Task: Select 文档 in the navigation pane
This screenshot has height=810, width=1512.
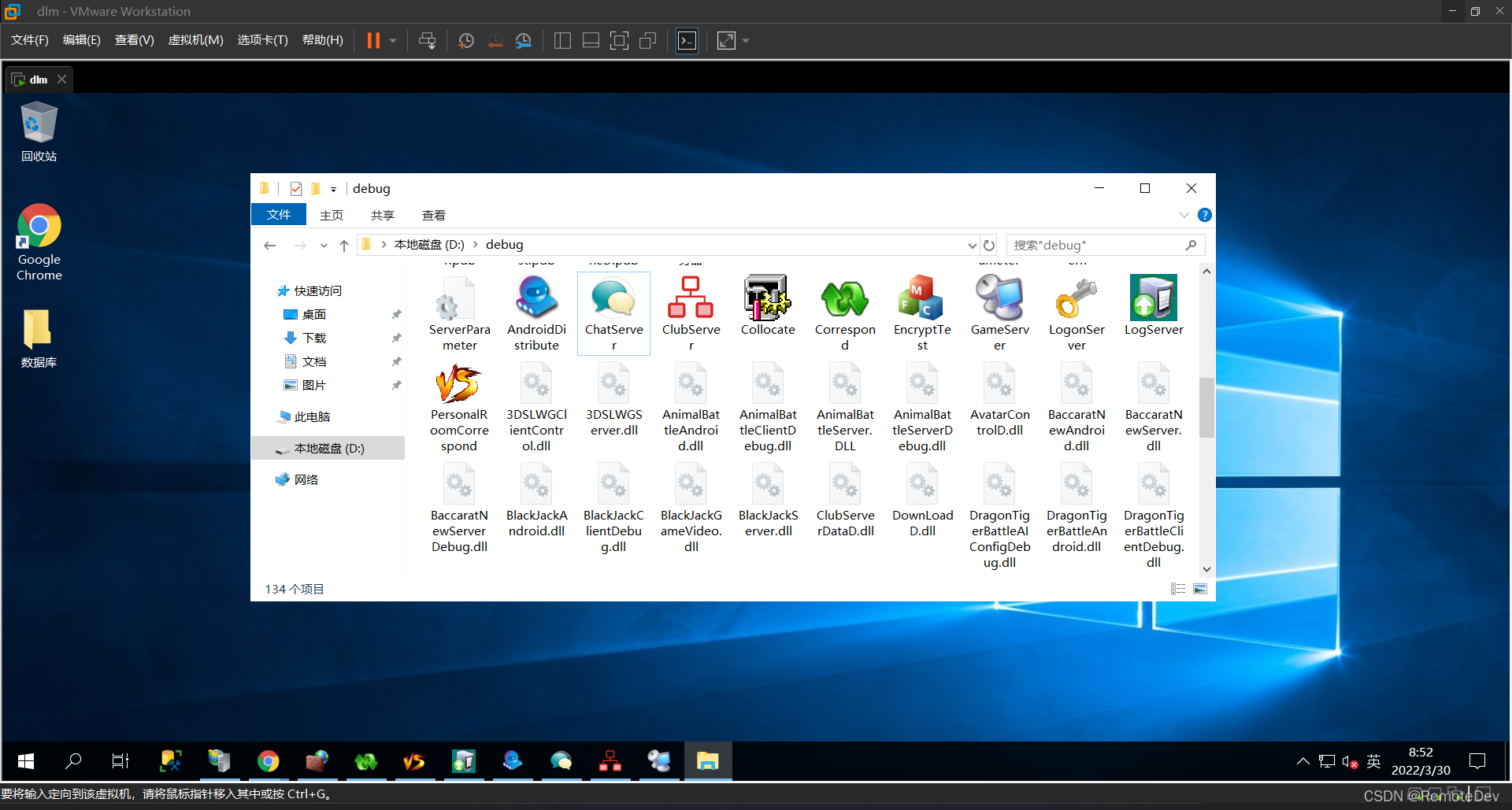Action: coord(314,362)
